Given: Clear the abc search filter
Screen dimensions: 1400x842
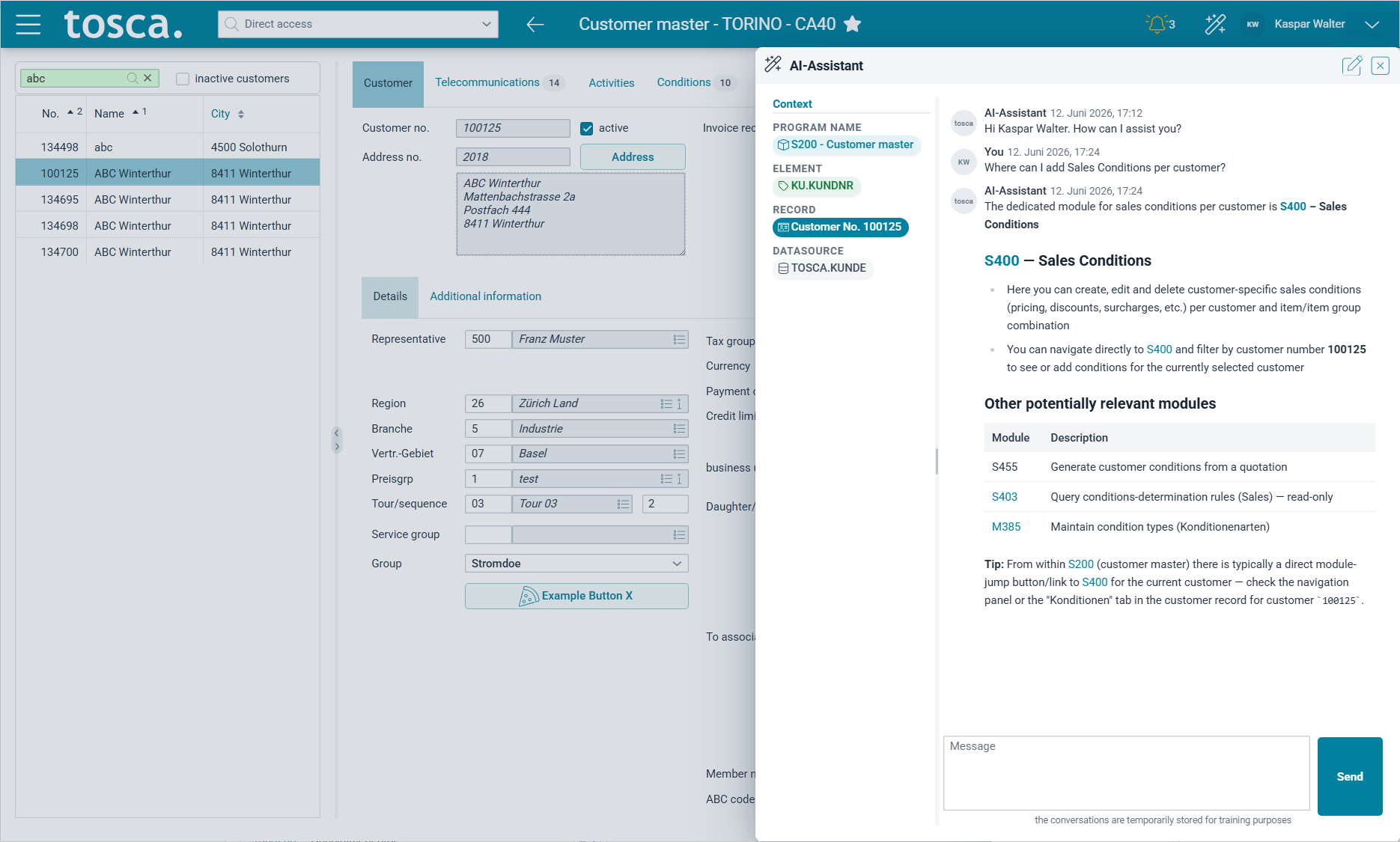Looking at the screenshot, I should (x=147, y=78).
